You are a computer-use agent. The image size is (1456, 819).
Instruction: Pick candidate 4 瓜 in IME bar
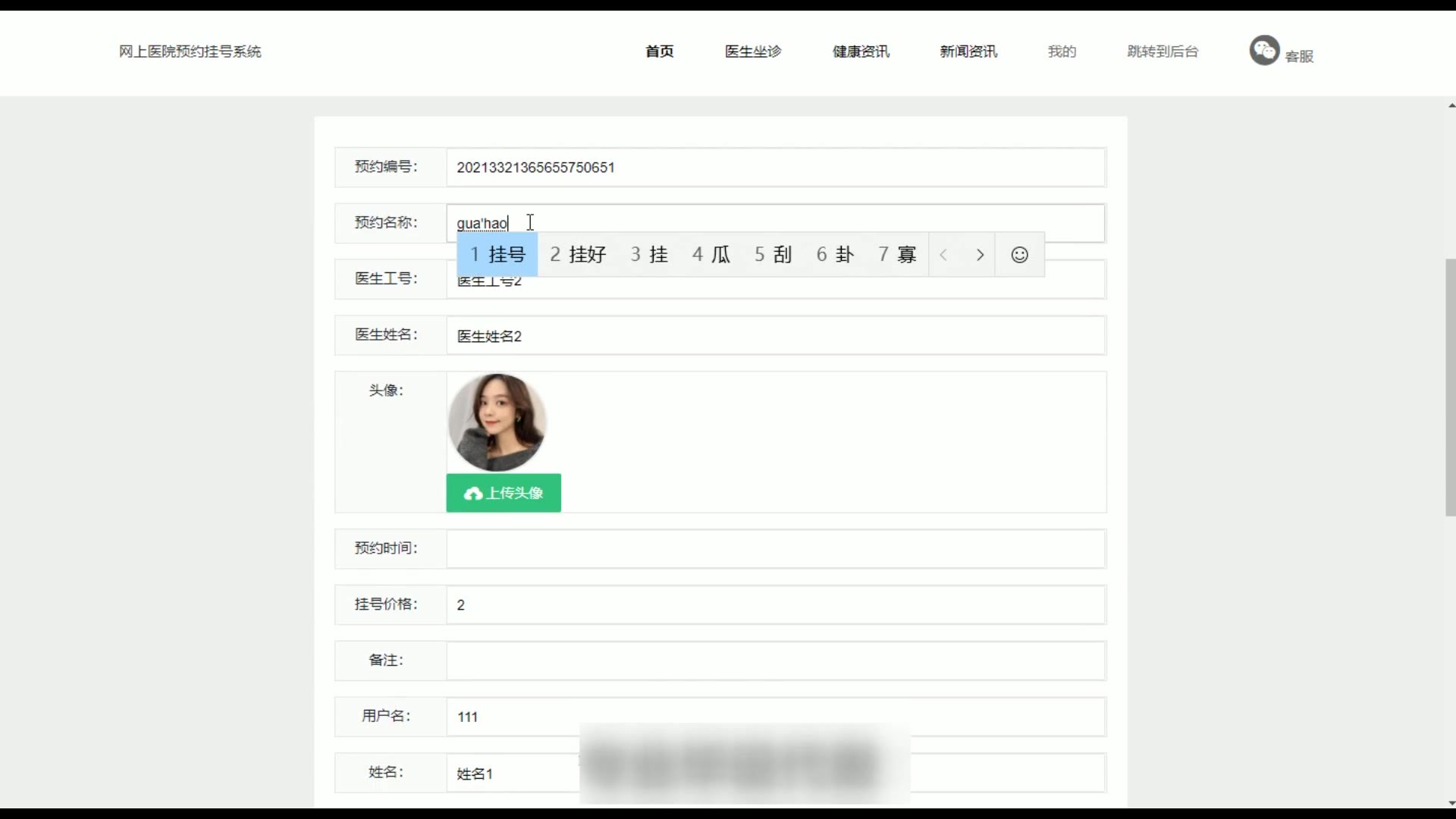pos(711,255)
